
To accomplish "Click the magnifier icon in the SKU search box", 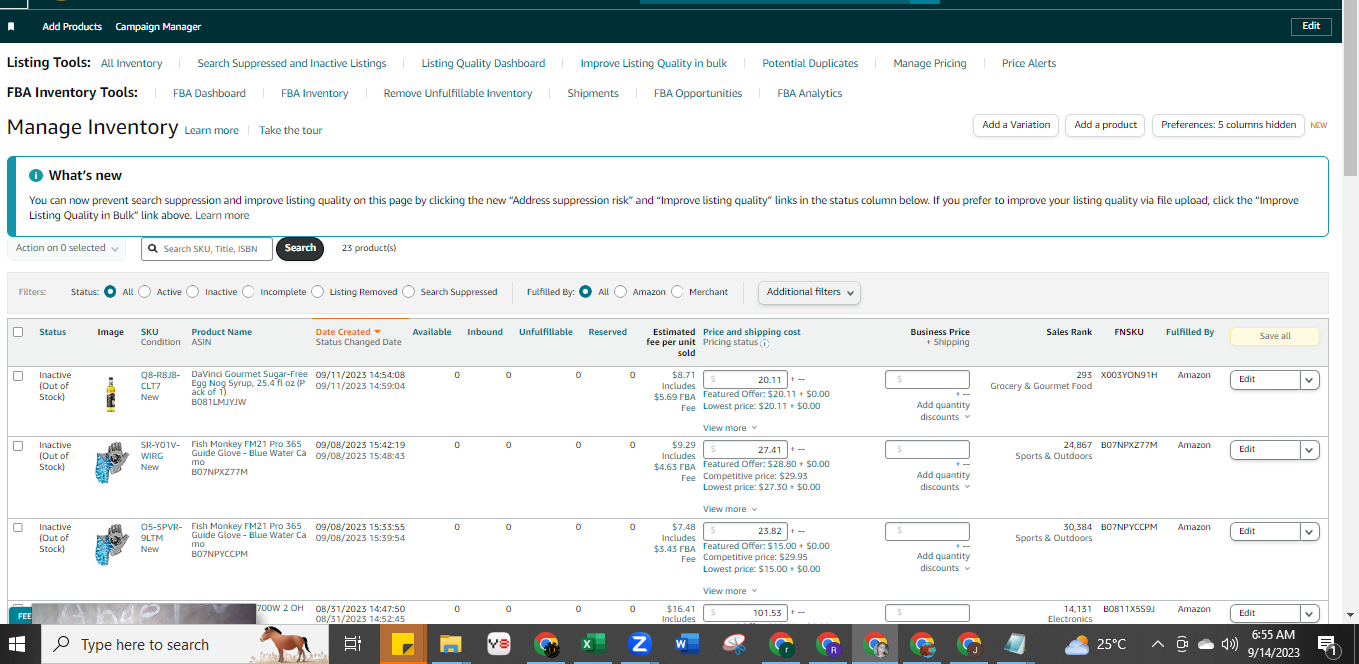I will coord(153,248).
